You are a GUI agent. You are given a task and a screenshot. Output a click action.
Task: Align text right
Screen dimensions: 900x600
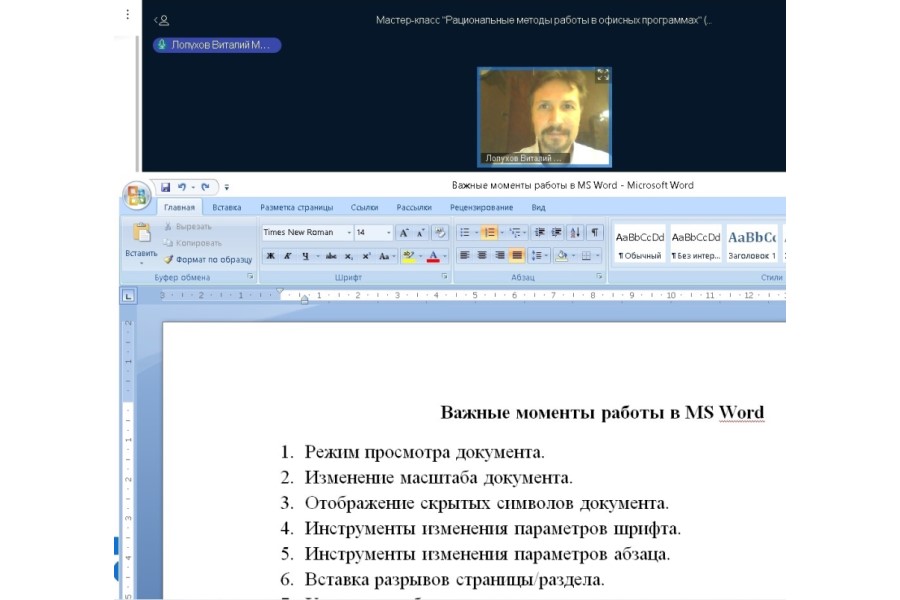tap(500, 256)
